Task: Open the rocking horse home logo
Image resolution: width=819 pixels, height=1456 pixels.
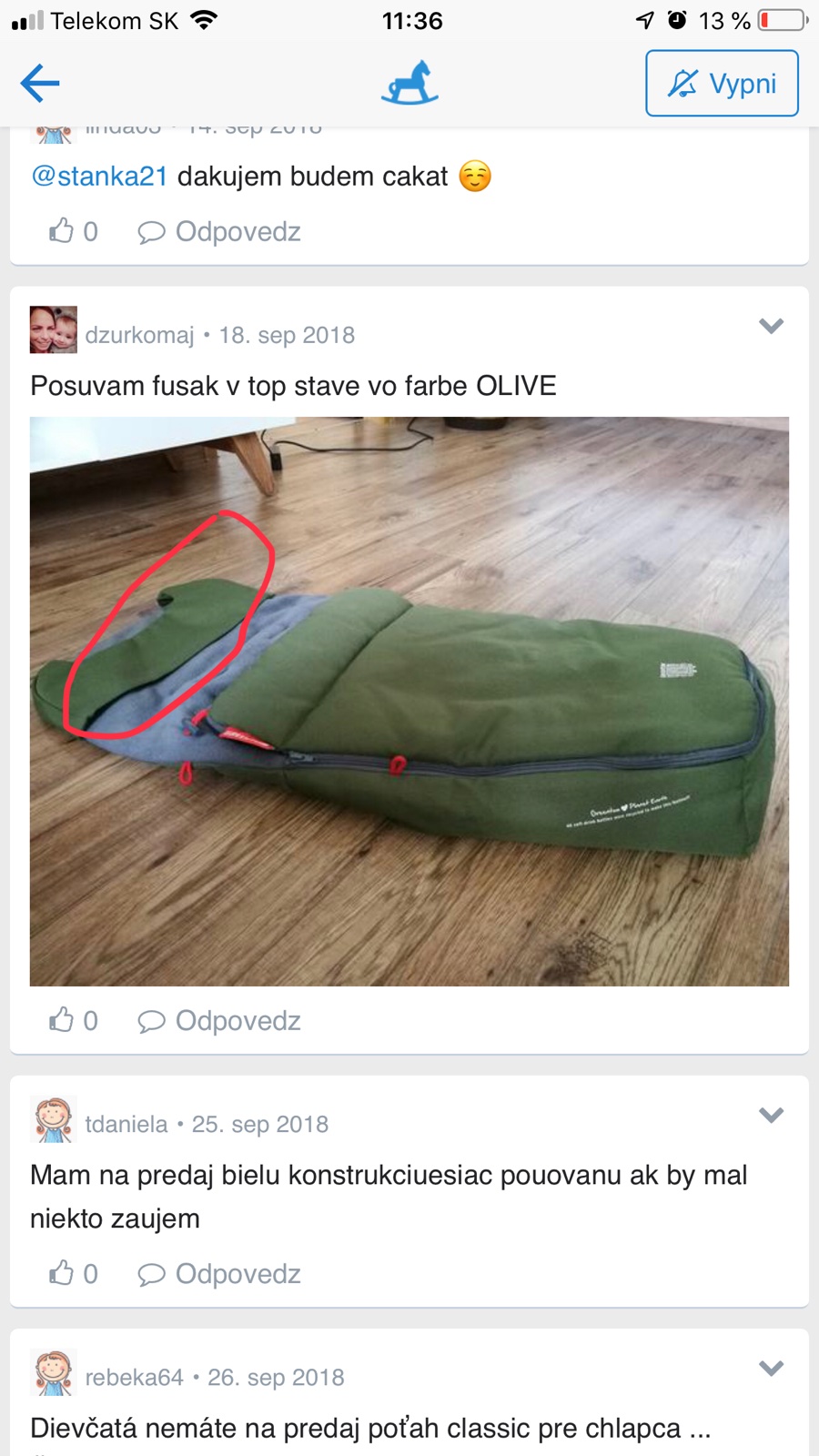Action: (x=409, y=83)
